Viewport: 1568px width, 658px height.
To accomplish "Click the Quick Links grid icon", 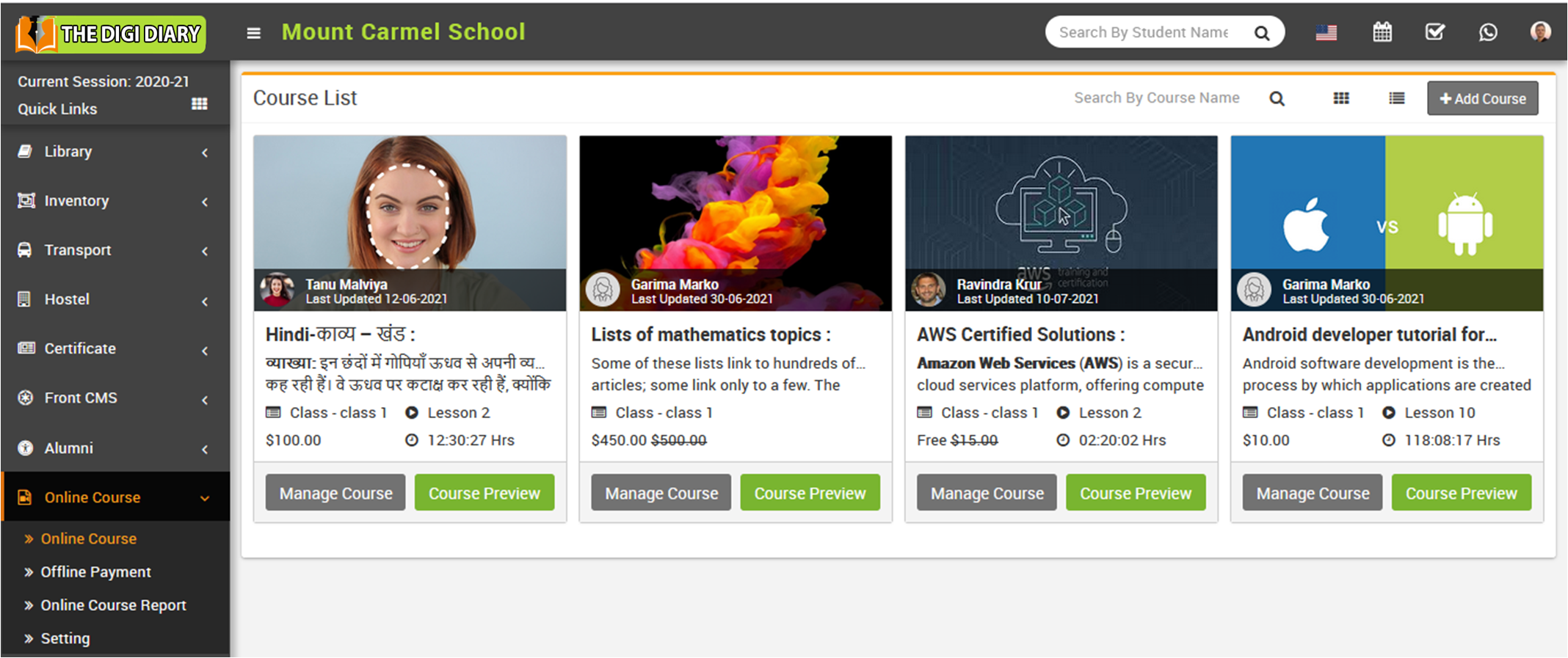I will (x=199, y=103).
